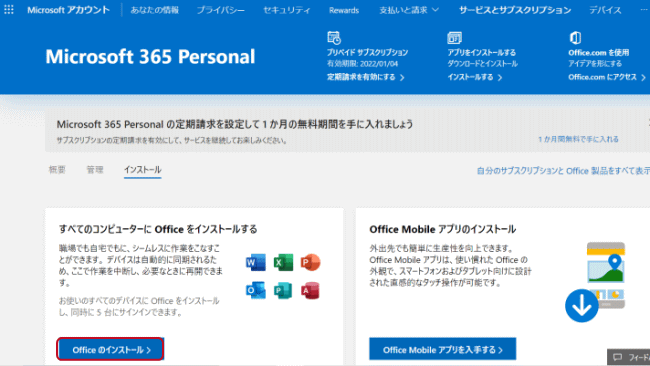Click the Office.com を使用 label

(599, 53)
